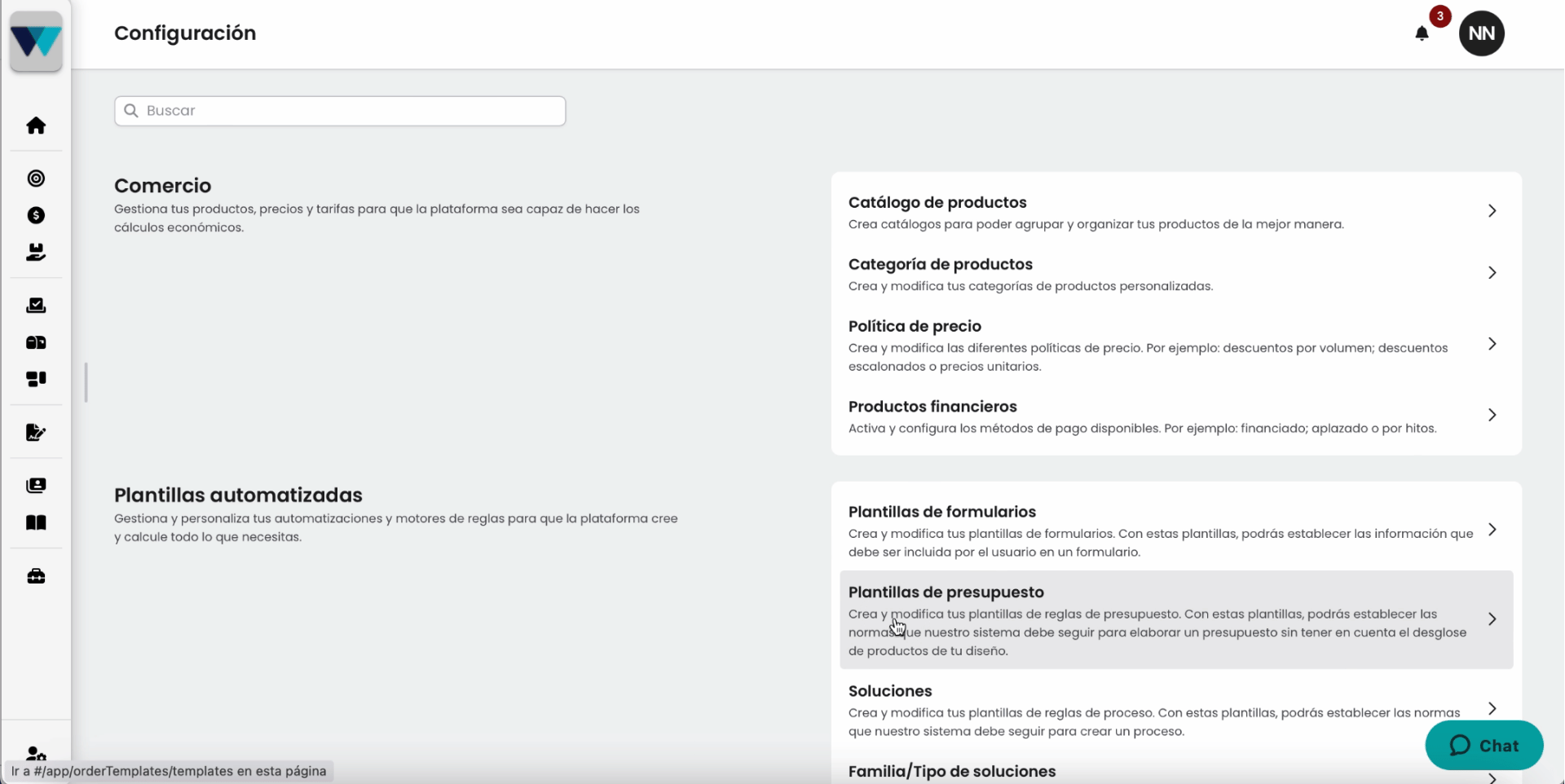Image resolution: width=1565 pixels, height=784 pixels.
Task: Go to the Home icon in sidebar
Action: [36, 126]
